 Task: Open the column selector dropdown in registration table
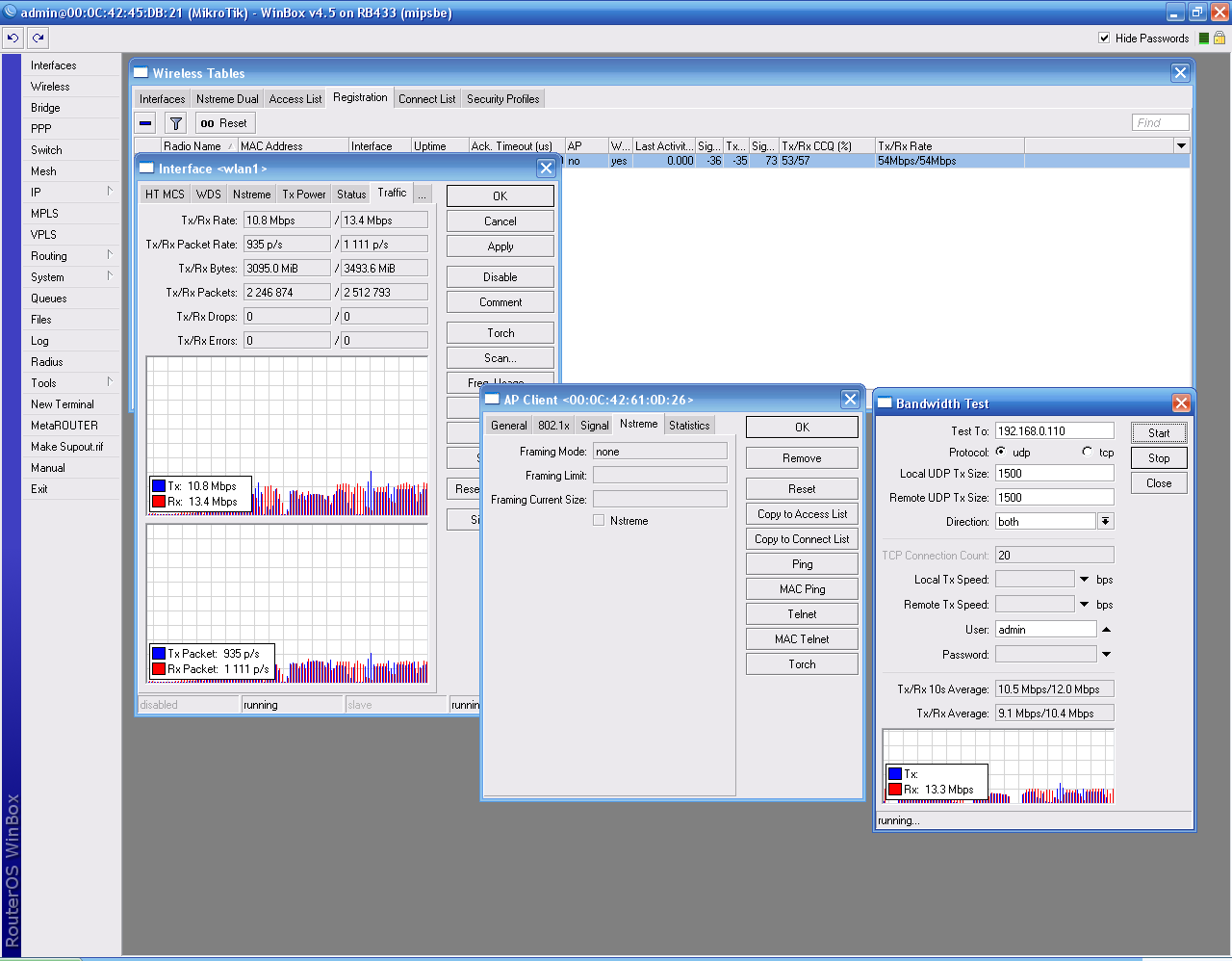pos(1181,146)
